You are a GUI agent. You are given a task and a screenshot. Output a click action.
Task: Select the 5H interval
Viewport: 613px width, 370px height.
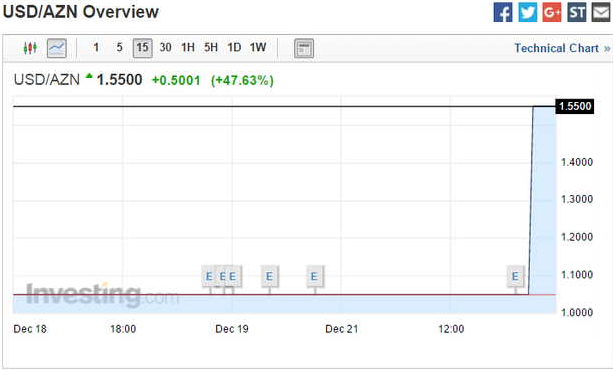coord(211,48)
